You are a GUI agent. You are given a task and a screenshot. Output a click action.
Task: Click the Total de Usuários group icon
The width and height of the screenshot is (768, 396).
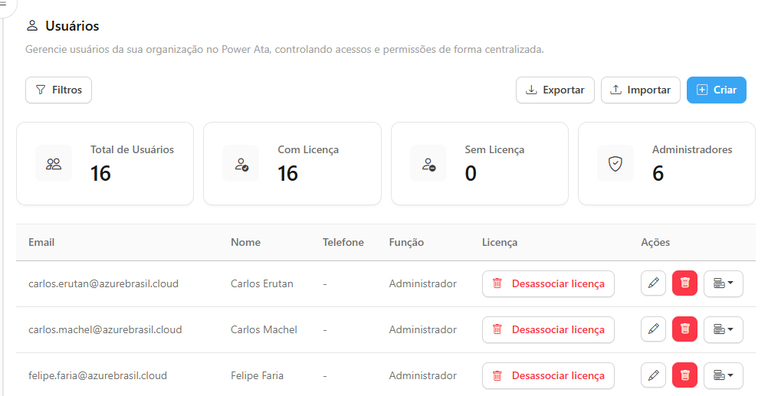[53, 164]
